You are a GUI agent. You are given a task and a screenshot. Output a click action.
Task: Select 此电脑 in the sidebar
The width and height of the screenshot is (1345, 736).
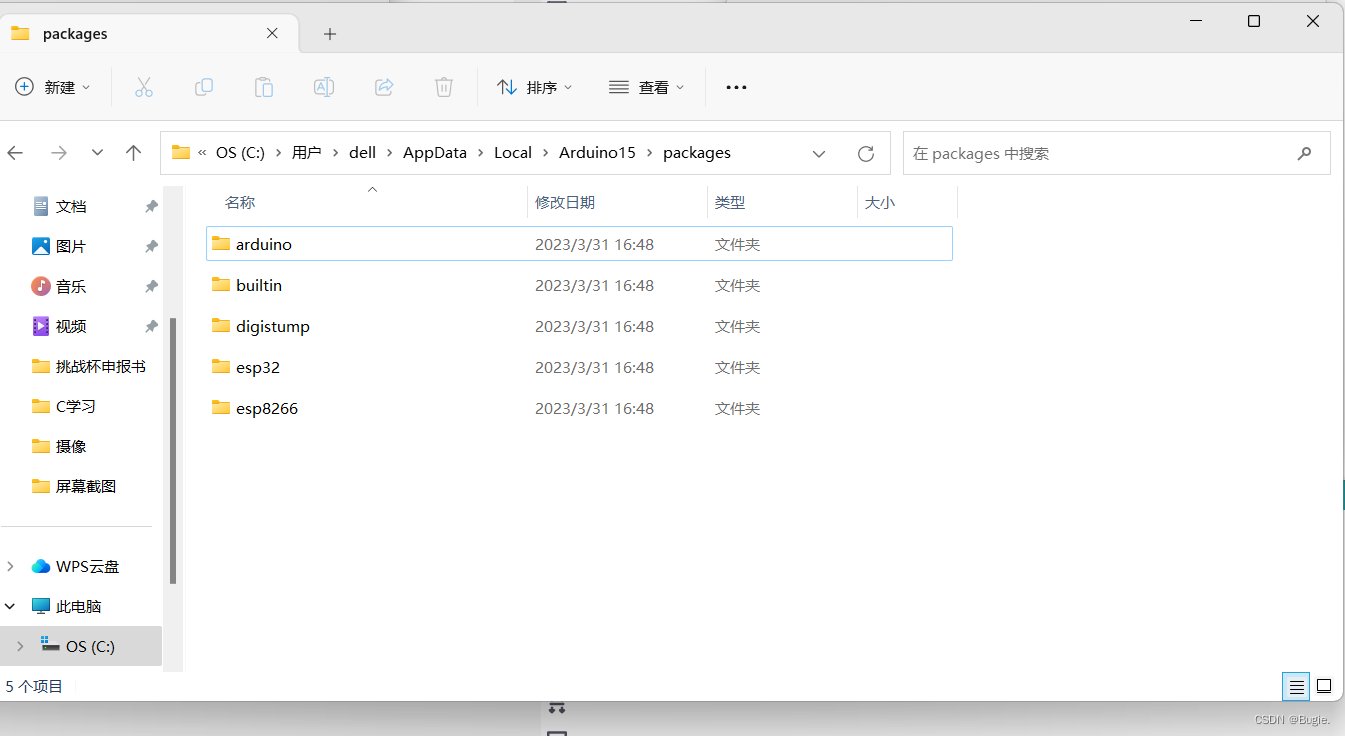click(x=79, y=606)
